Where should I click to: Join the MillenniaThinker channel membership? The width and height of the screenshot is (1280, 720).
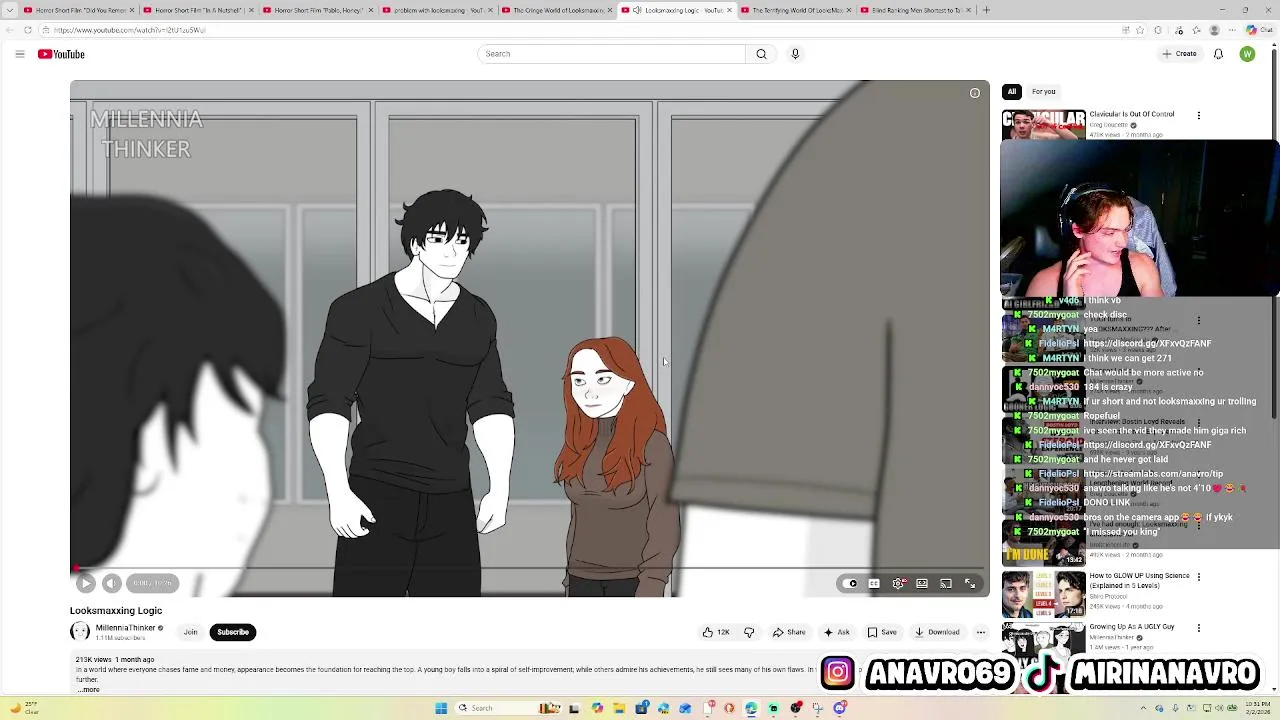click(x=190, y=632)
